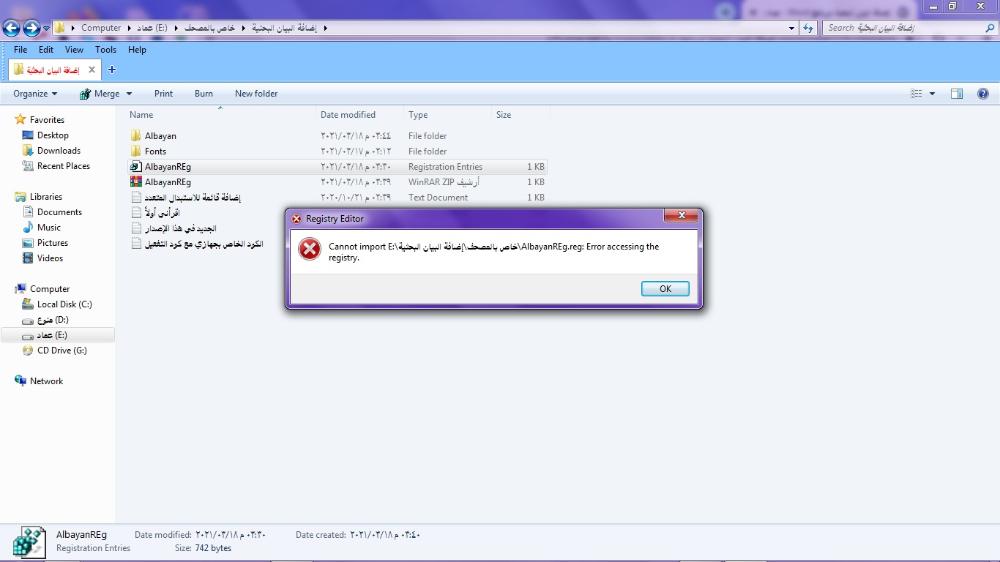This screenshot has width=1000, height=562.
Task: Select the Albayan folder icon
Action: (x=136, y=136)
